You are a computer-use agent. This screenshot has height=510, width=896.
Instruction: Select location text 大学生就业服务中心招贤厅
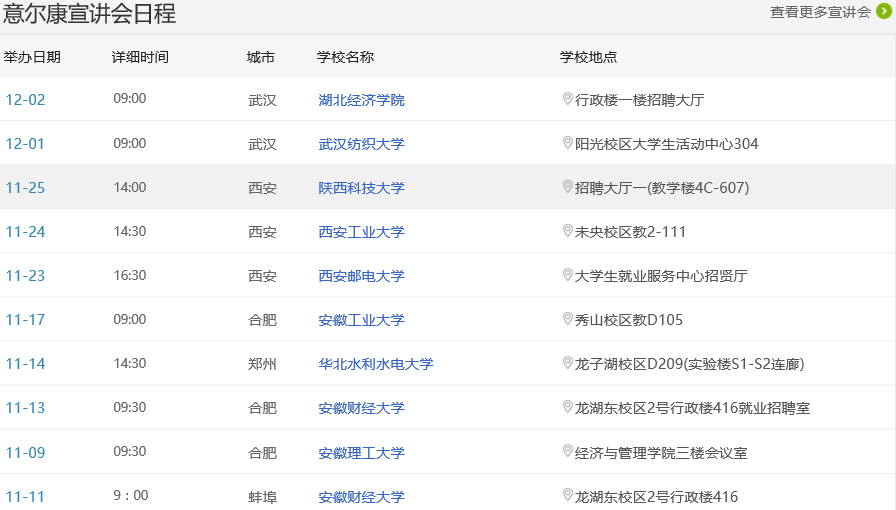(661, 276)
